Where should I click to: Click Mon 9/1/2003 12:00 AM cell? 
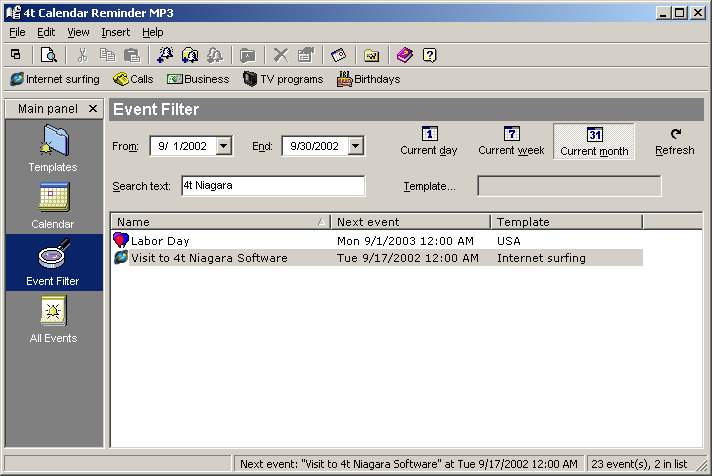pos(405,241)
